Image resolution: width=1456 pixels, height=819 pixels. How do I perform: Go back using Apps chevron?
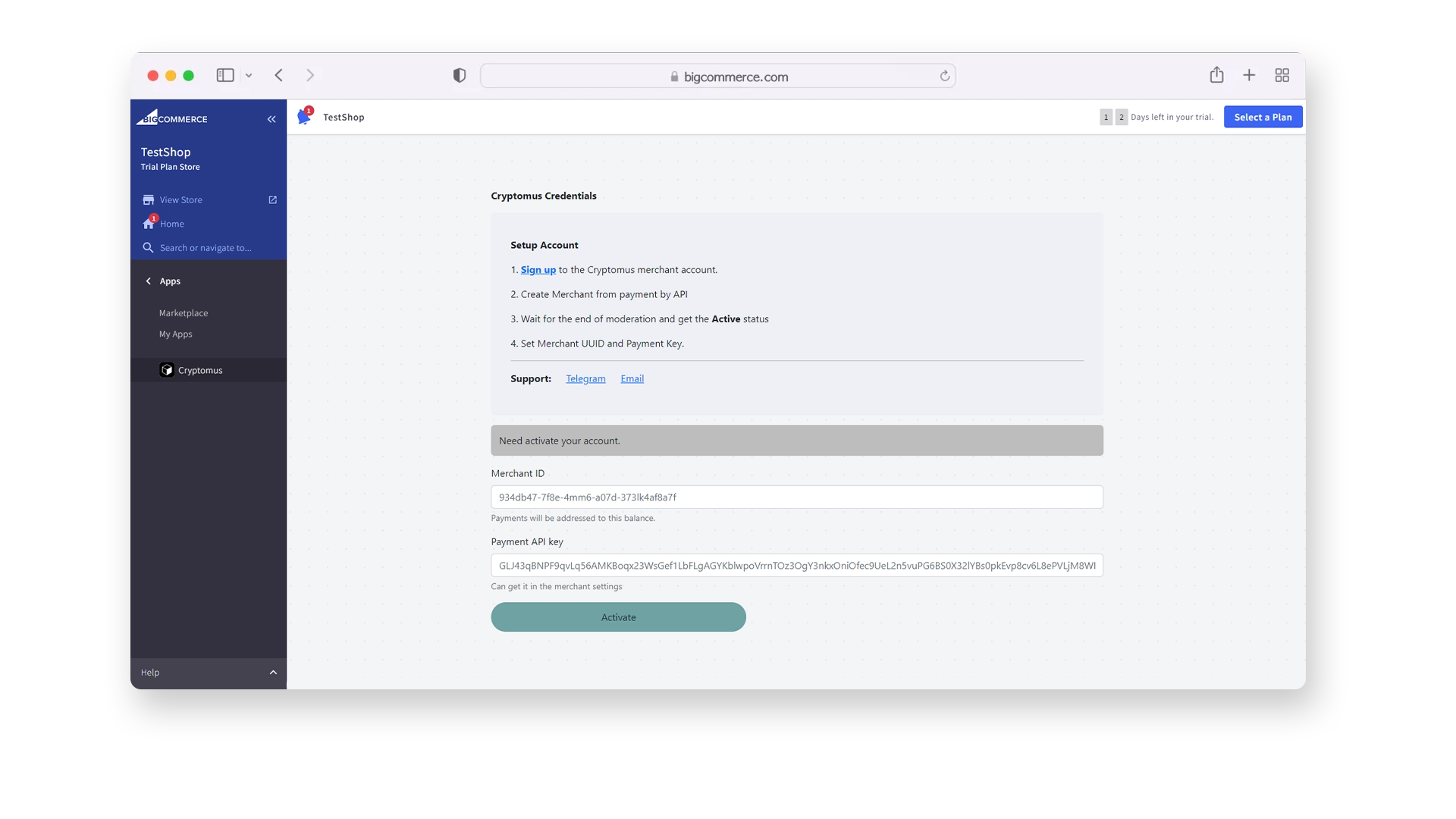(149, 281)
